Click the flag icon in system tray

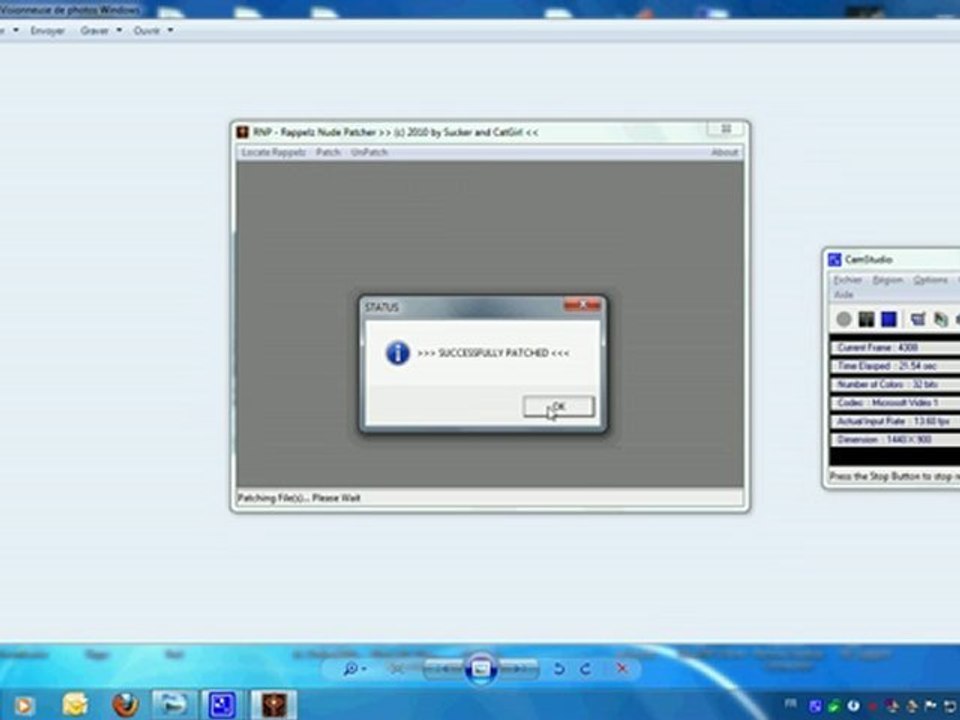coord(930,706)
